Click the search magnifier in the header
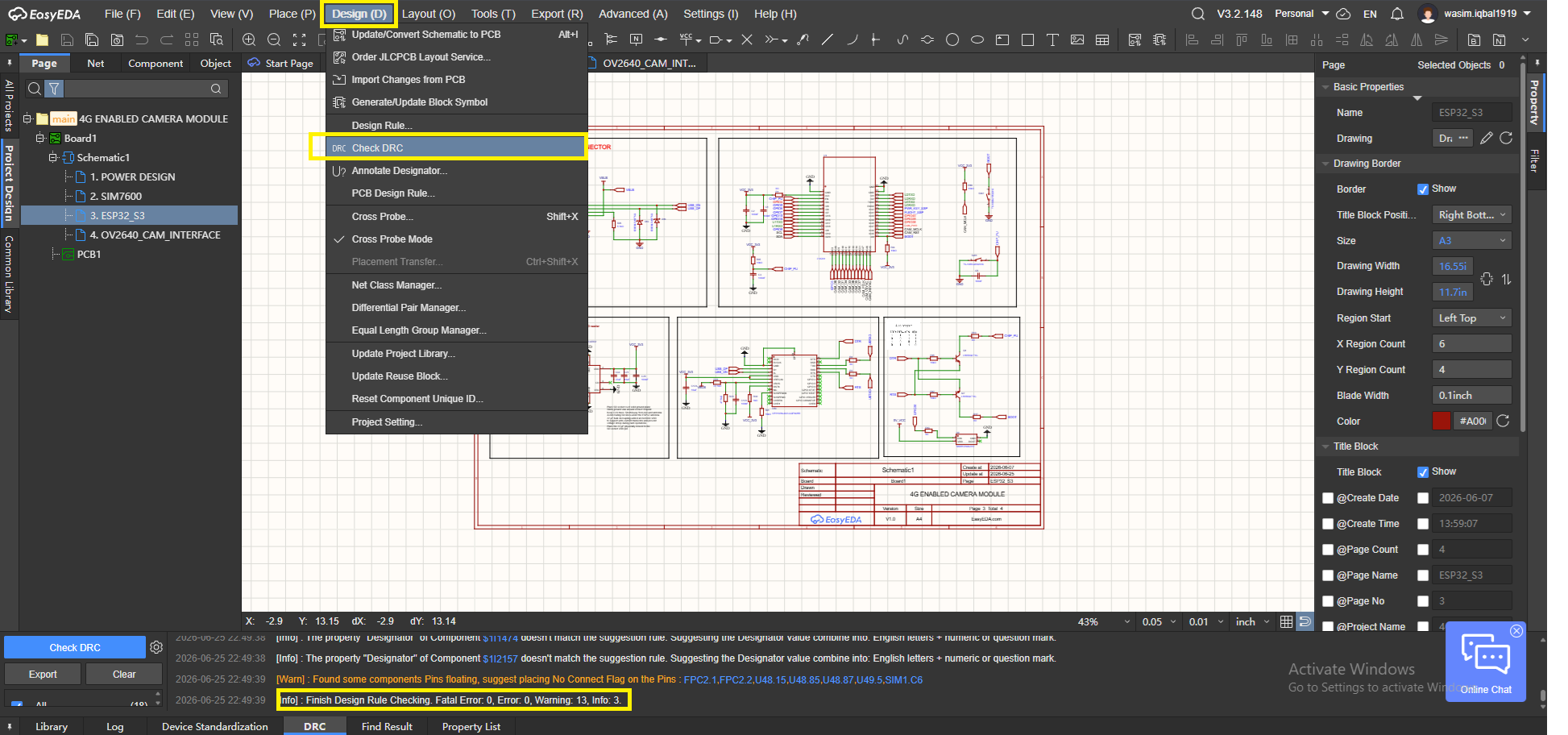 point(1198,14)
